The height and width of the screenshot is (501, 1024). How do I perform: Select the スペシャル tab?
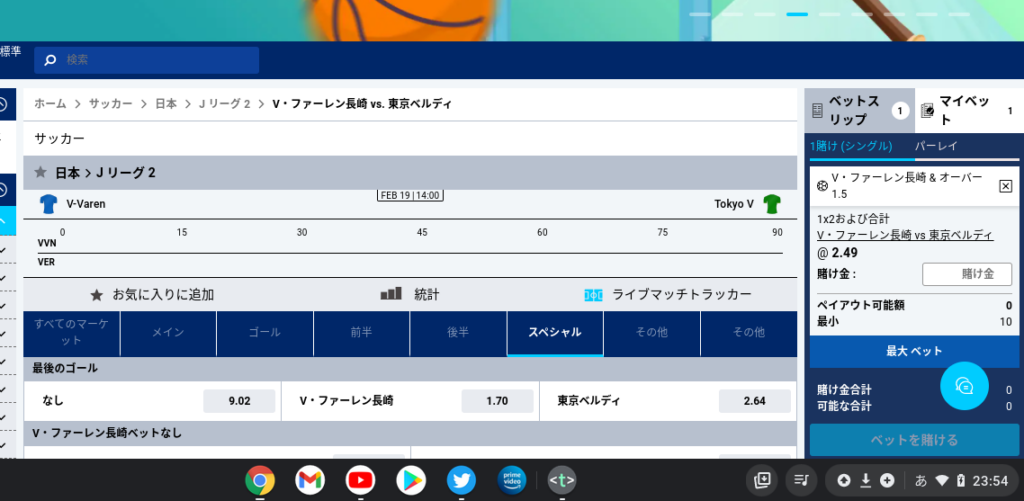[555, 332]
